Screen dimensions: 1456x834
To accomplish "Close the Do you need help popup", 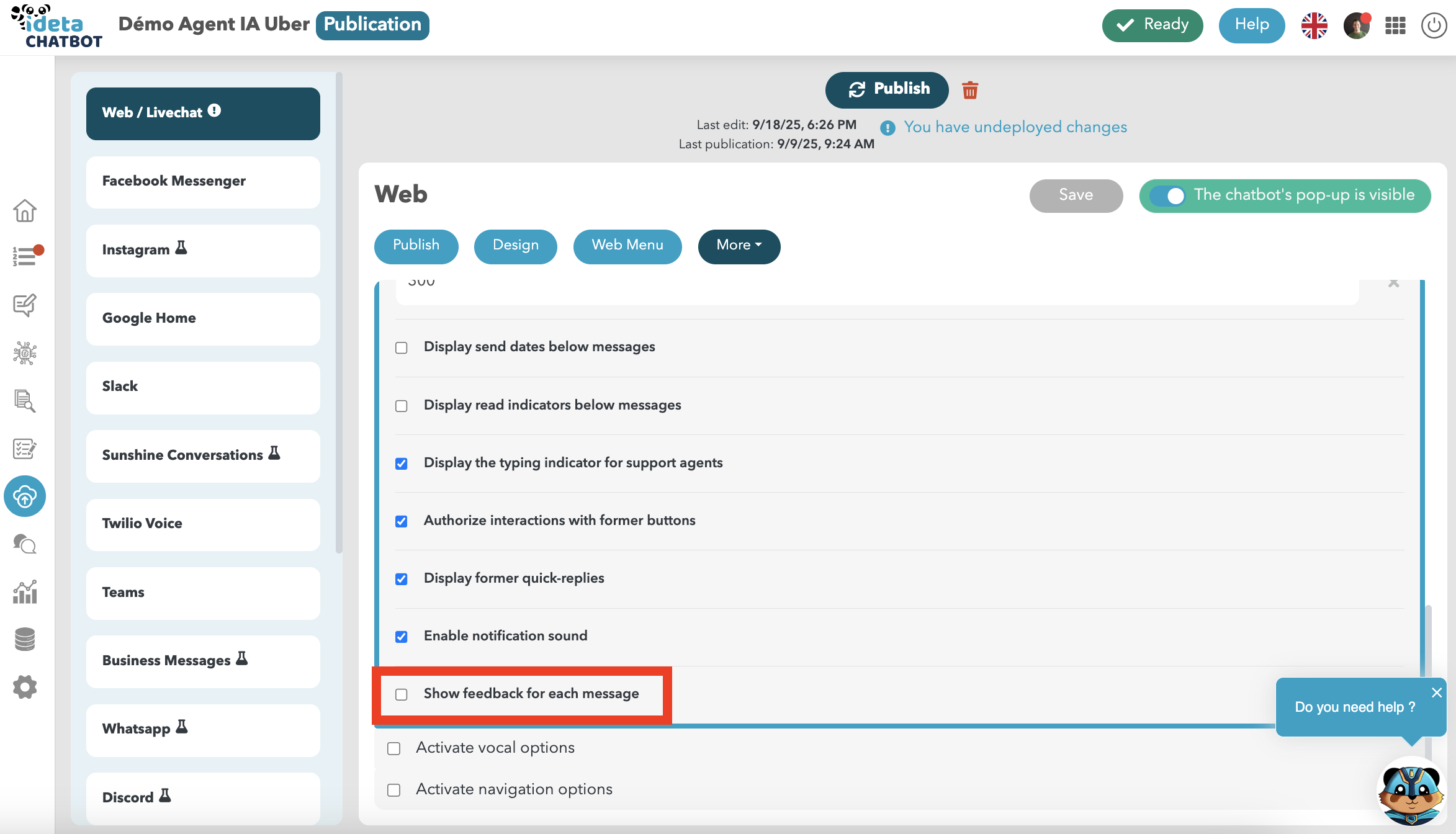I will [1436, 693].
